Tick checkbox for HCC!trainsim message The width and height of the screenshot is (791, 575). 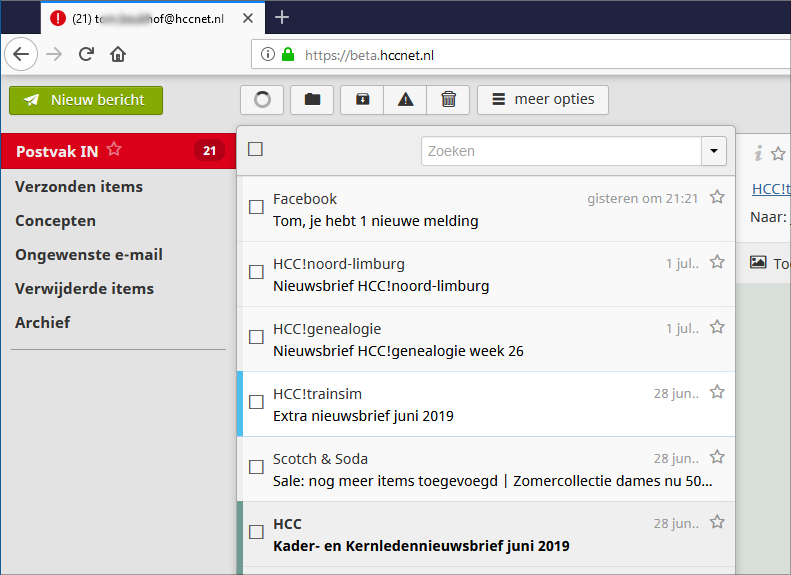coord(256,402)
